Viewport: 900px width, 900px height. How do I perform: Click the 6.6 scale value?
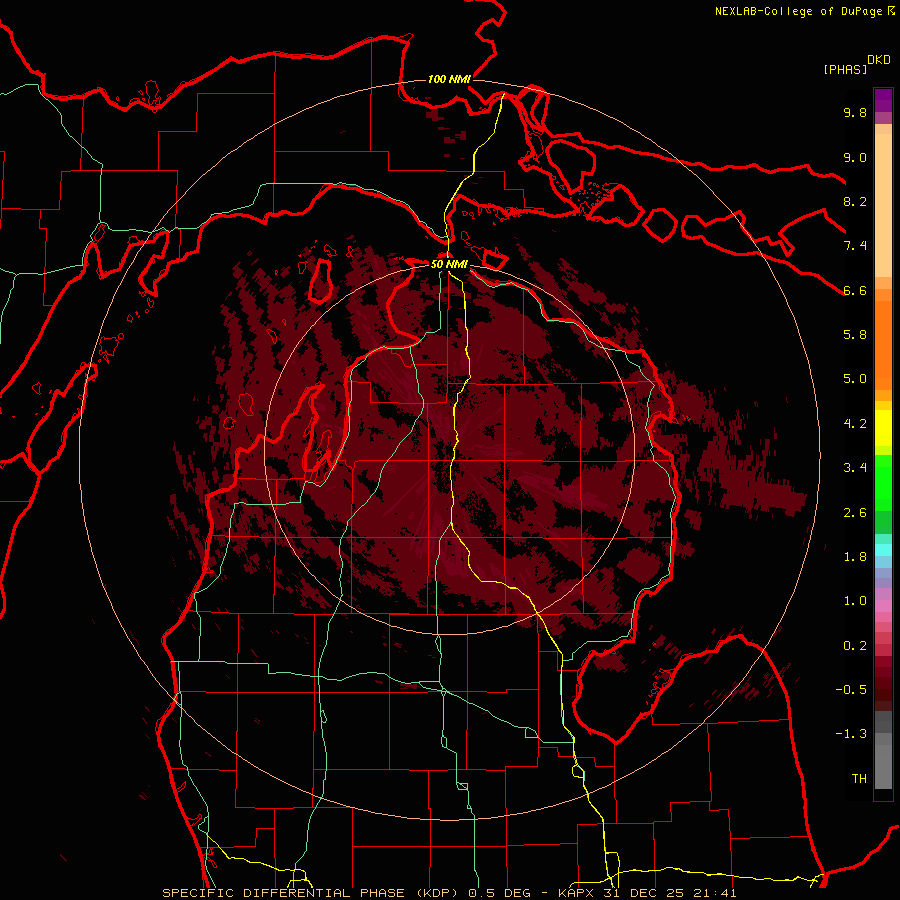click(x=855, y=290)
